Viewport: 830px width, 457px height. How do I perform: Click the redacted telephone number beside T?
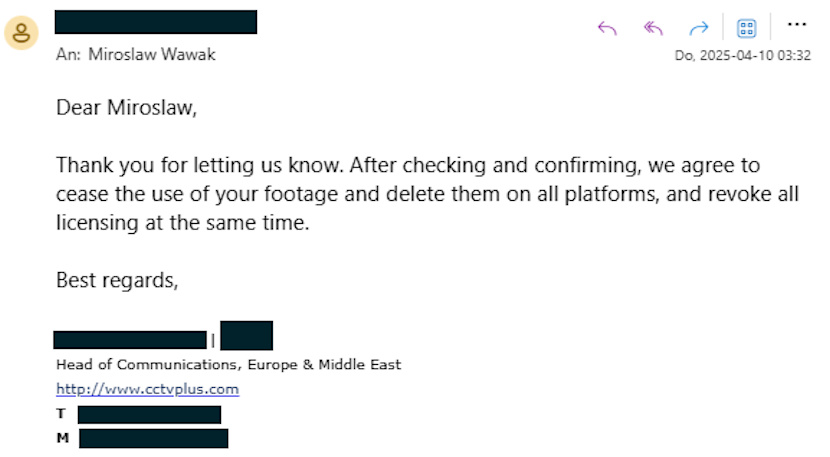coord(149,415)
